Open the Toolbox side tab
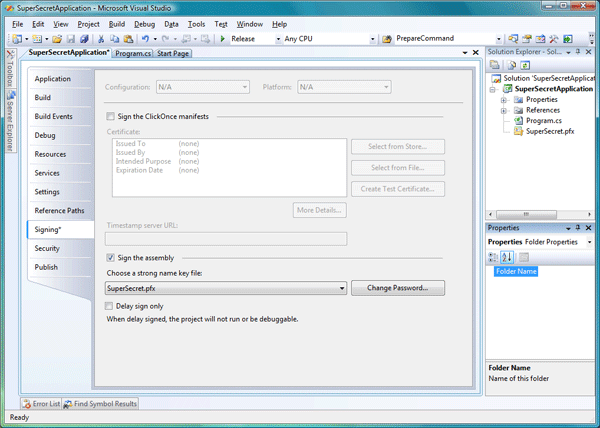Image resolution: width=600 pixels, height=428 pixels. click(x=10, y=68)
